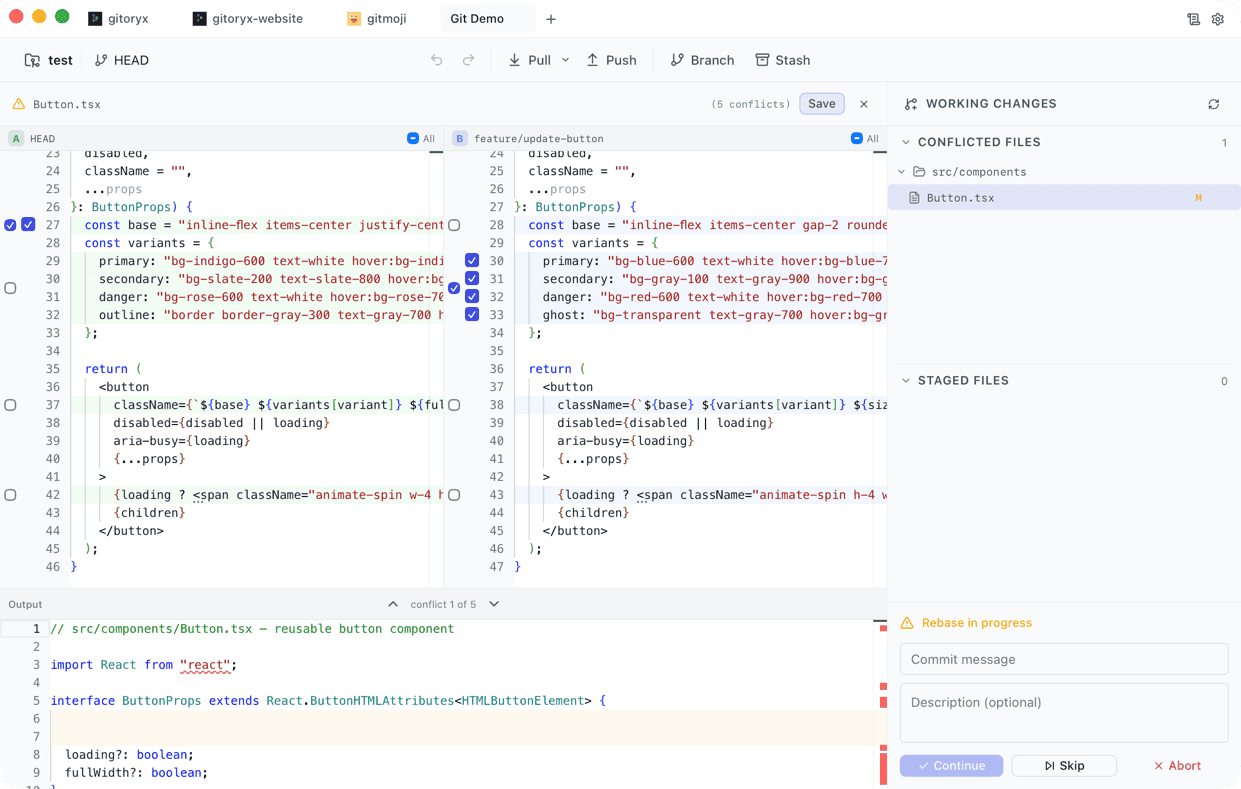This screenshot has height=789, width=1241.
Task: Collapse the src/components folder
Action: [902, 172]
